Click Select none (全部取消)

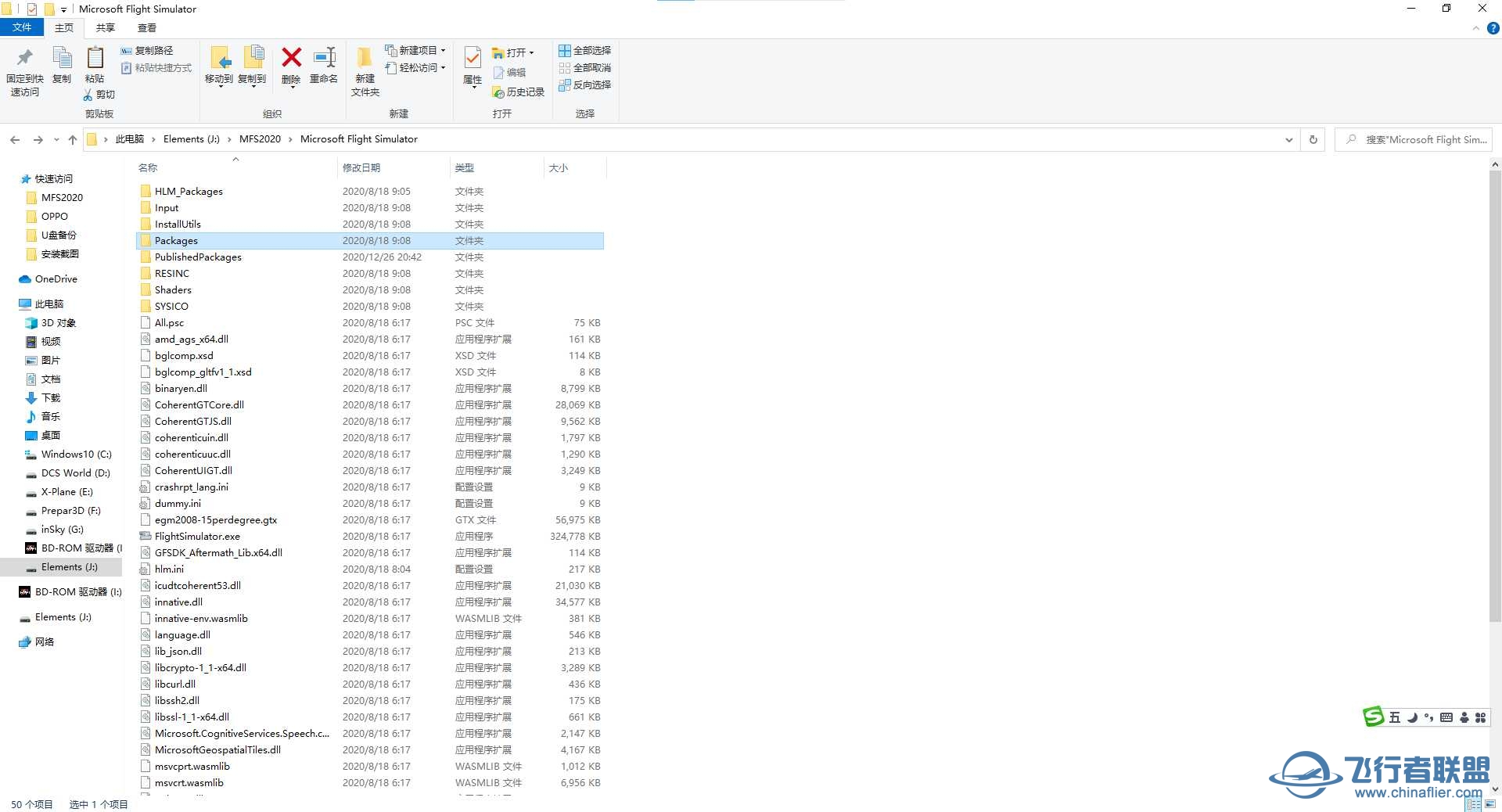coord(584,67)
